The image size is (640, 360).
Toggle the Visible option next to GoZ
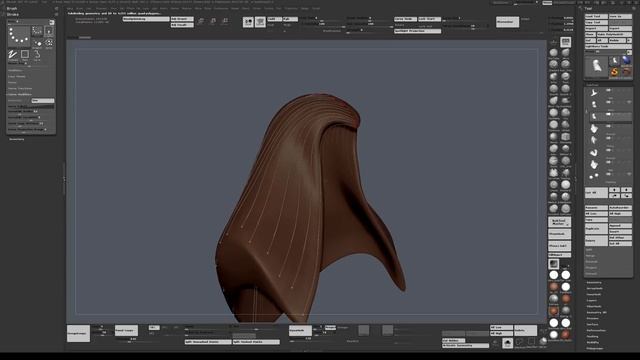(x=617, y=40)
